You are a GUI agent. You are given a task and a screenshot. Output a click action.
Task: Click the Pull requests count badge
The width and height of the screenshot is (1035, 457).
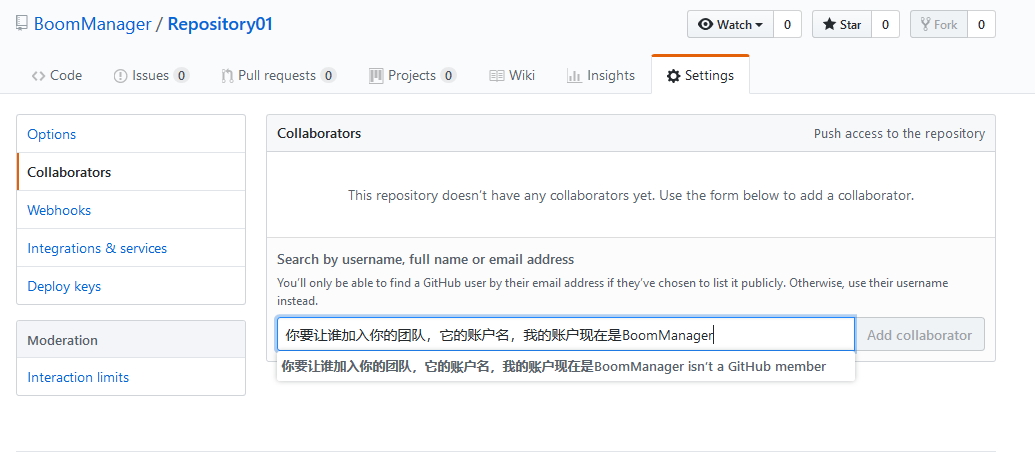328,76
